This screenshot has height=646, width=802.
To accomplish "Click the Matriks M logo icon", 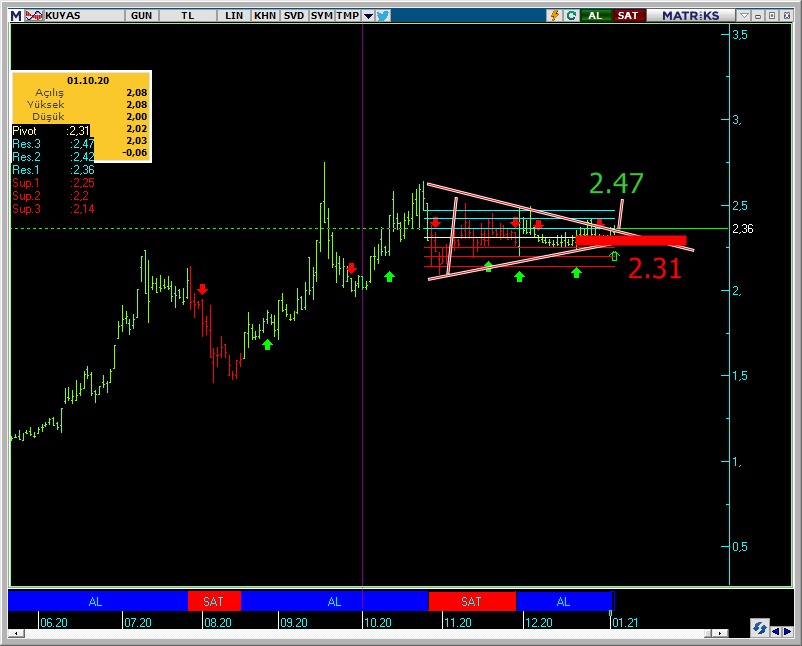I will pyautogui.click(x=15, y=16).
